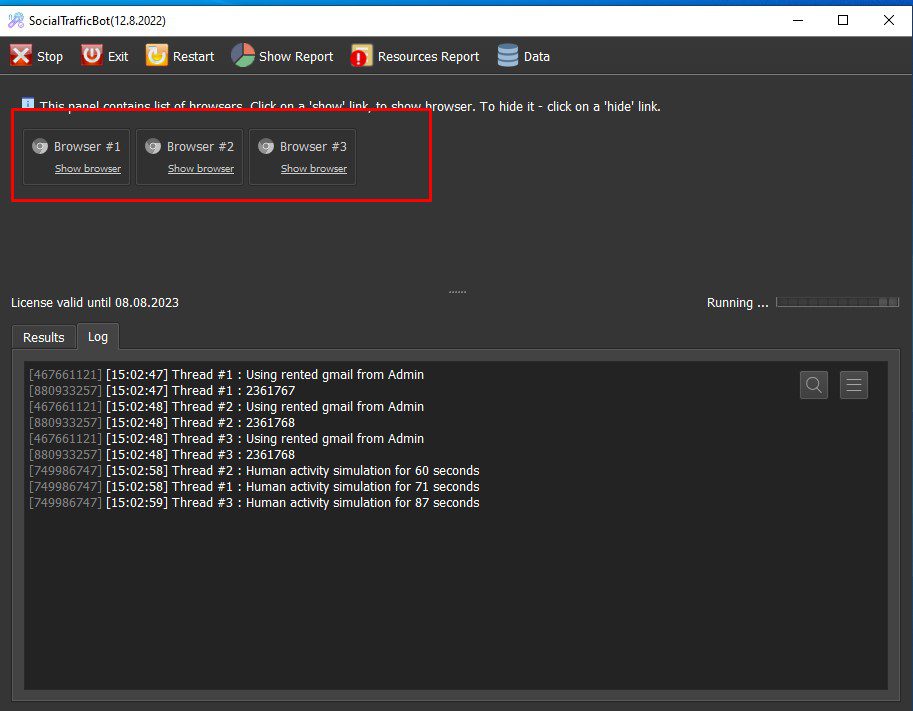This screenshot has height=711, width=913.
Task: Click Show browser link under Browser #3
Action: [314, 169]
